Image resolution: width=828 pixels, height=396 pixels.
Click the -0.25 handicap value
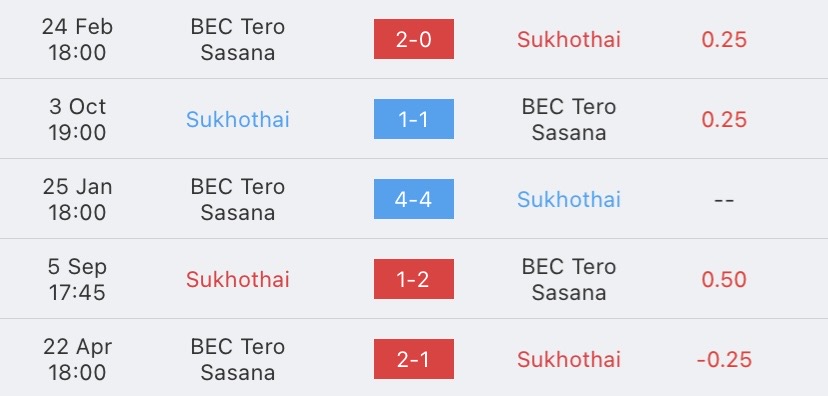(724, 360)
